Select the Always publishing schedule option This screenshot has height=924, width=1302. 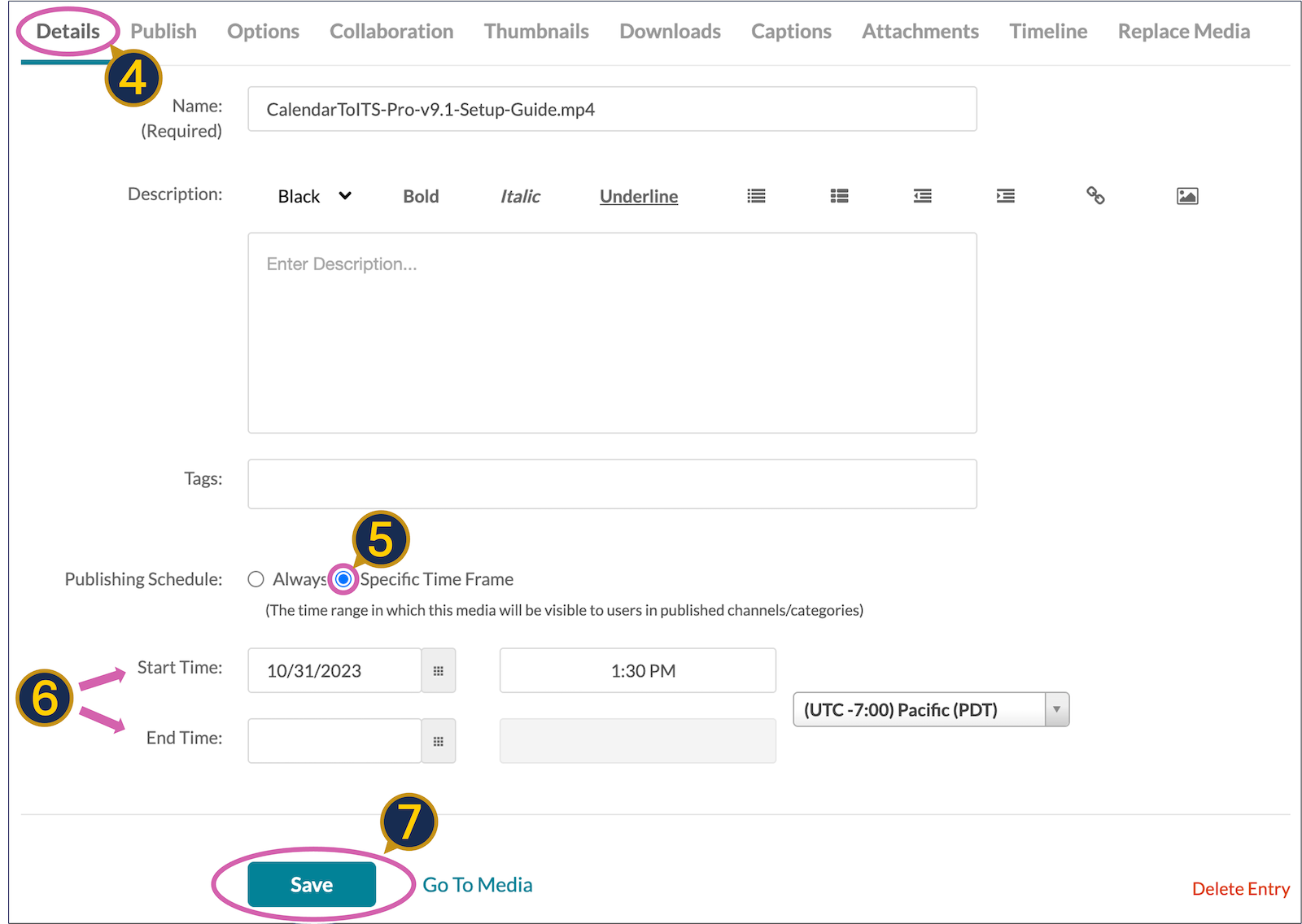(256, 579)
